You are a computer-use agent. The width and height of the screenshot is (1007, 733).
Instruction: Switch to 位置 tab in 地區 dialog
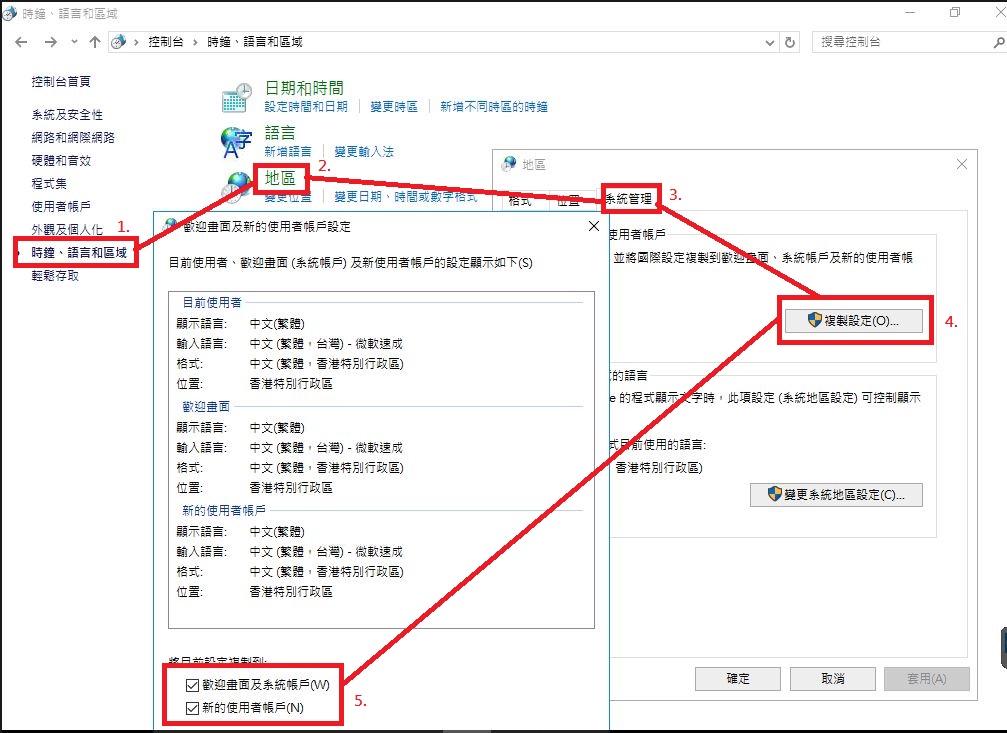[568, 200]
